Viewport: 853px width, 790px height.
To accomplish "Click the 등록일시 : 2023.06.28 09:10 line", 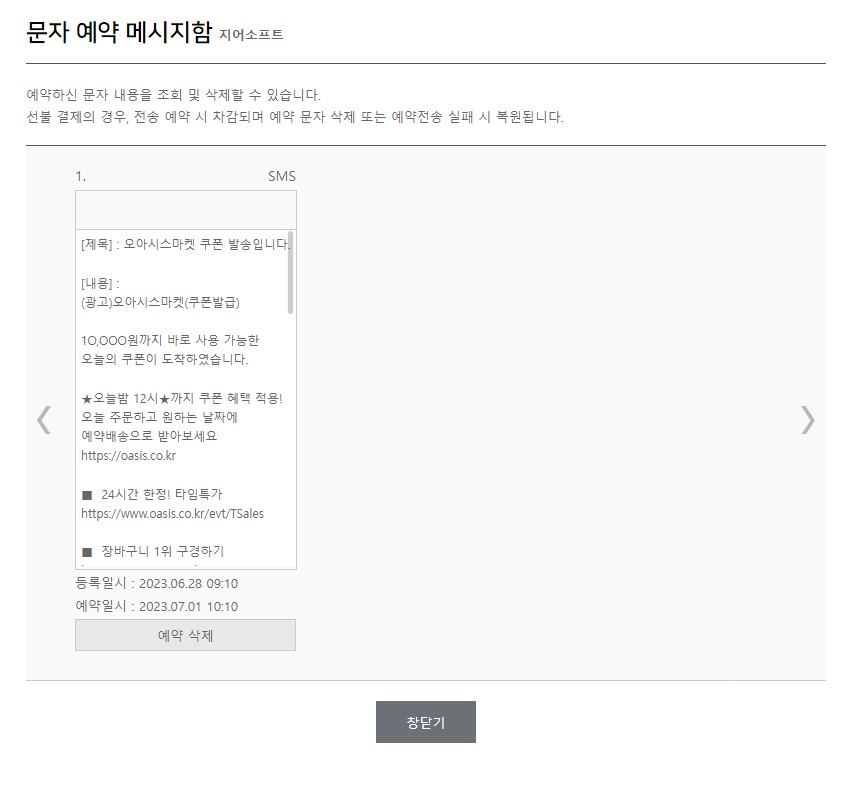I will pos(157,584).
